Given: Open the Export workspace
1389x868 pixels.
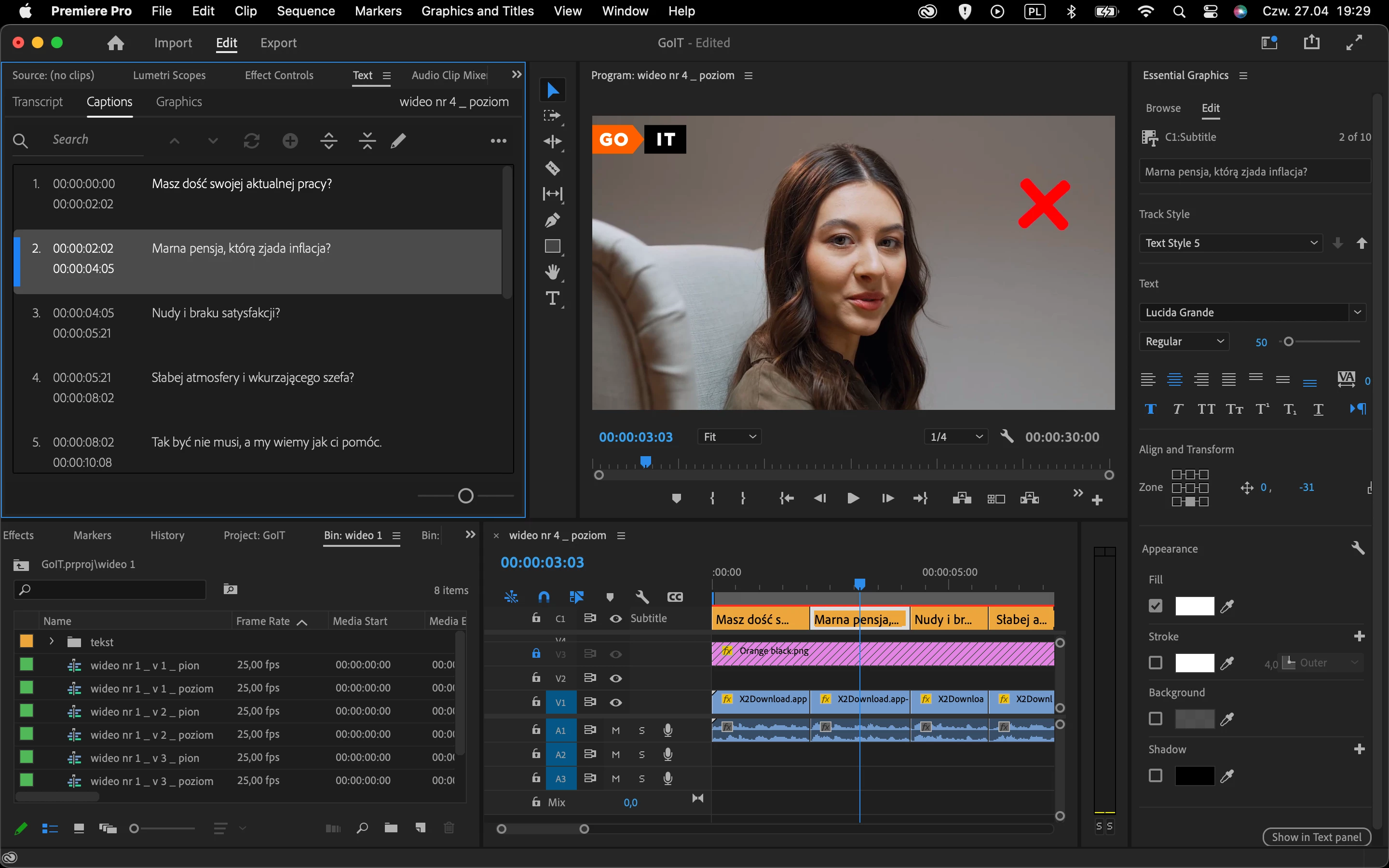Looking at the screenshot, I should (278, 43).
